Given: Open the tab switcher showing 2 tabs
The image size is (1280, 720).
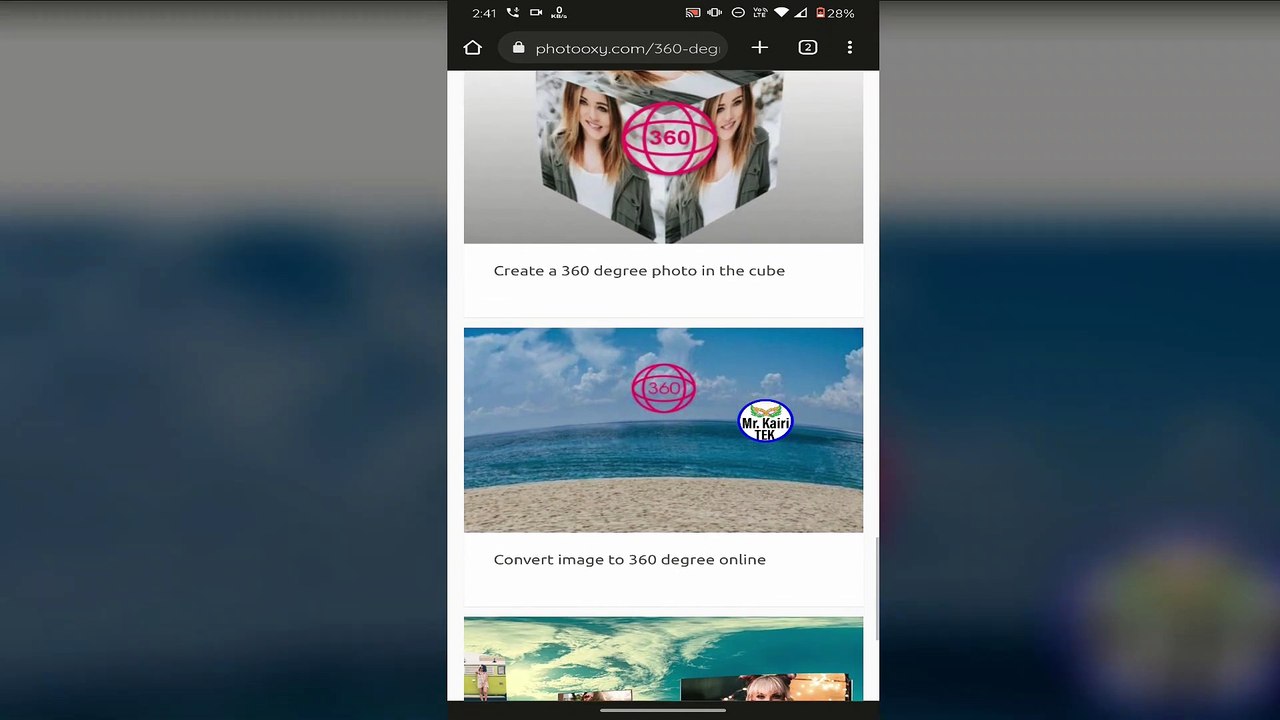Looking at the screenshot, I should pos(808,47).
